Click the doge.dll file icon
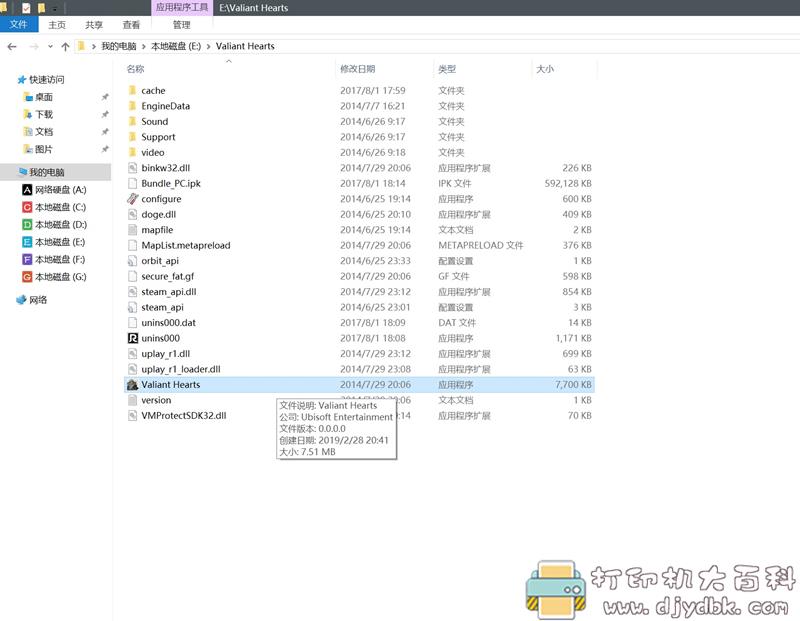Screen dimensions: 800x621 [133, 214]
